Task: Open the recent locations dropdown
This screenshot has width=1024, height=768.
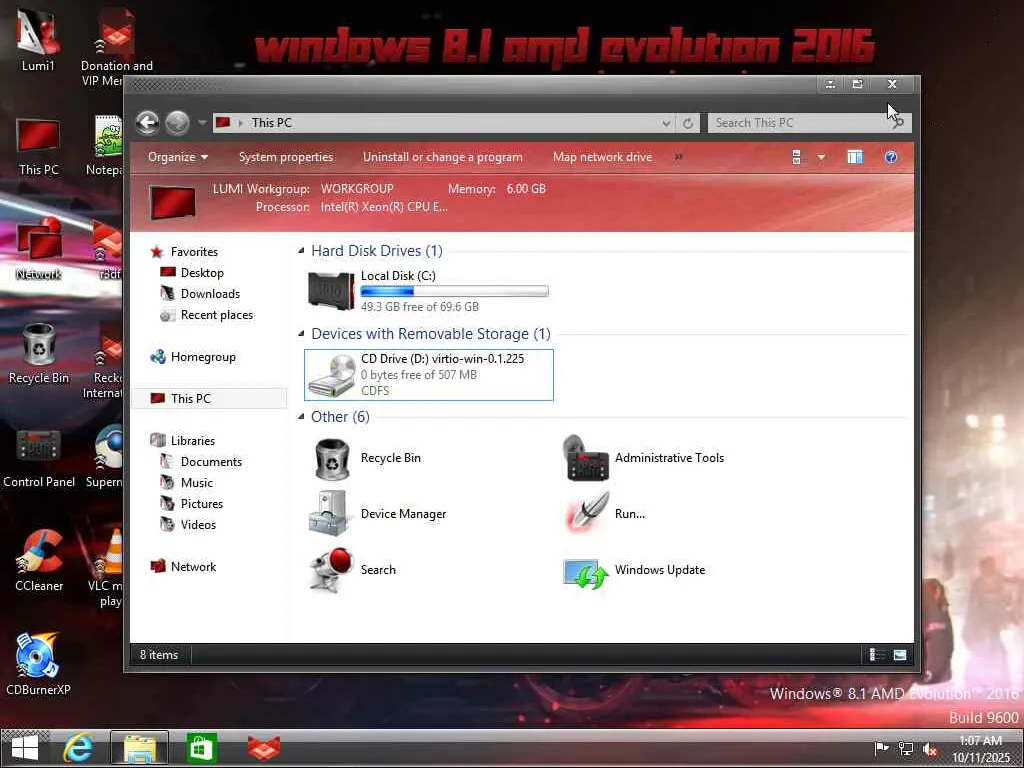Action: [x=202, y=123]
